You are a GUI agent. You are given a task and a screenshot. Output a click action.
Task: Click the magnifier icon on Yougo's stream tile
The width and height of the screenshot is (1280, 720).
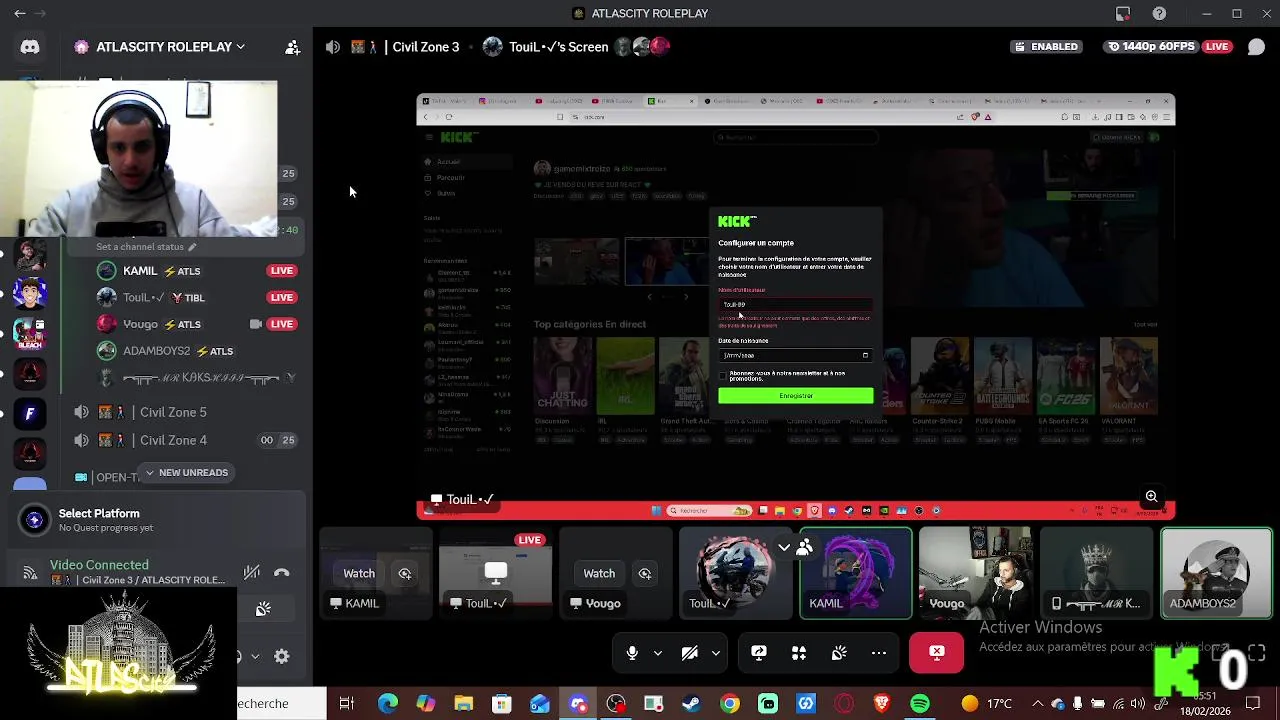[645, 573]
